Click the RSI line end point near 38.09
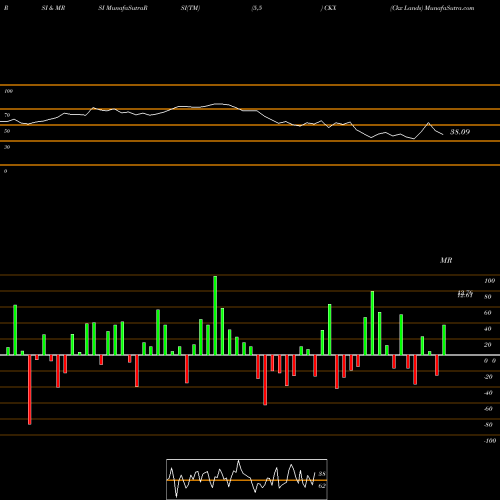The height and width of the screenshot is (500, 500). (443, 134)
